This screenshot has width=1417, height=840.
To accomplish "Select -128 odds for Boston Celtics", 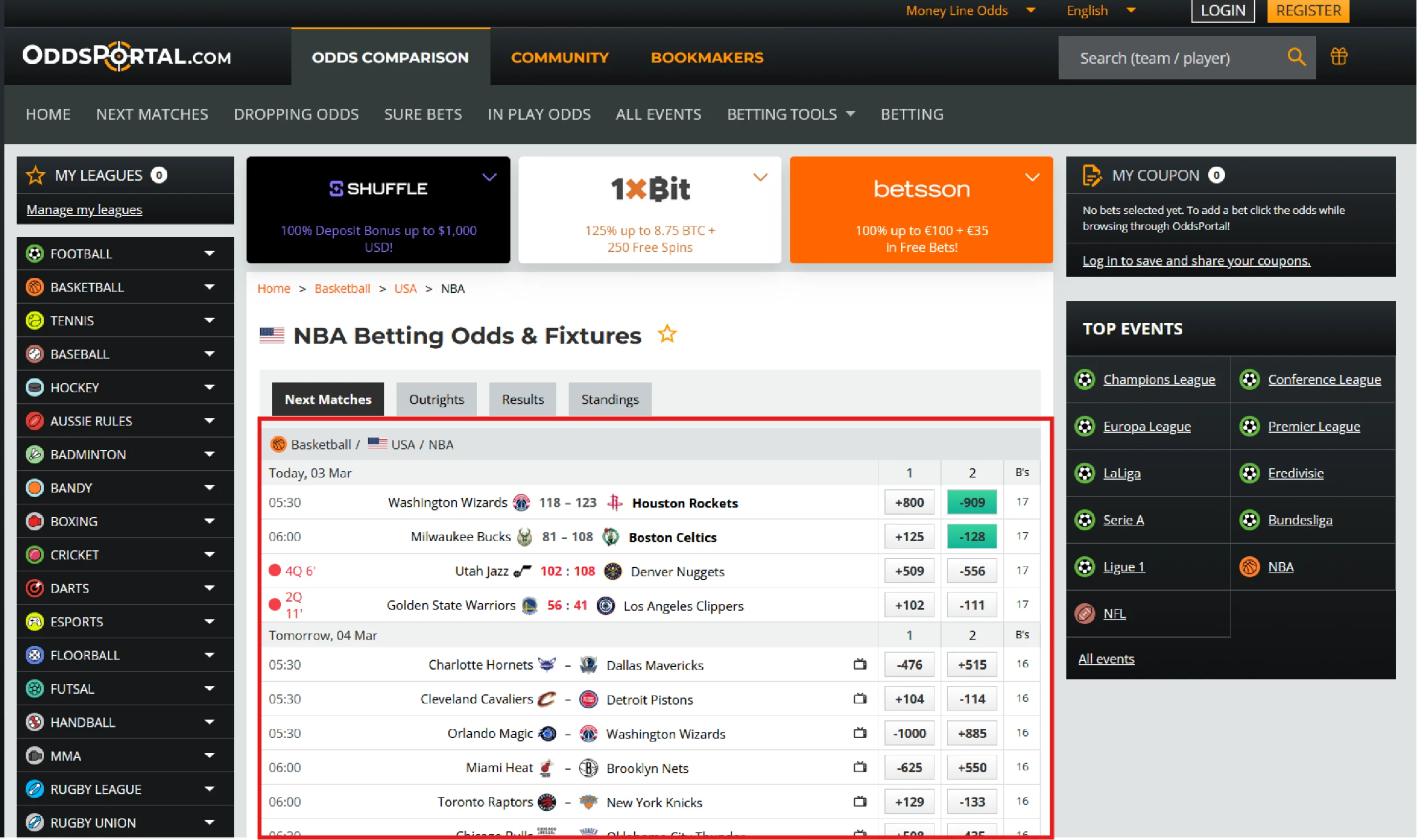I will point(972,536).
